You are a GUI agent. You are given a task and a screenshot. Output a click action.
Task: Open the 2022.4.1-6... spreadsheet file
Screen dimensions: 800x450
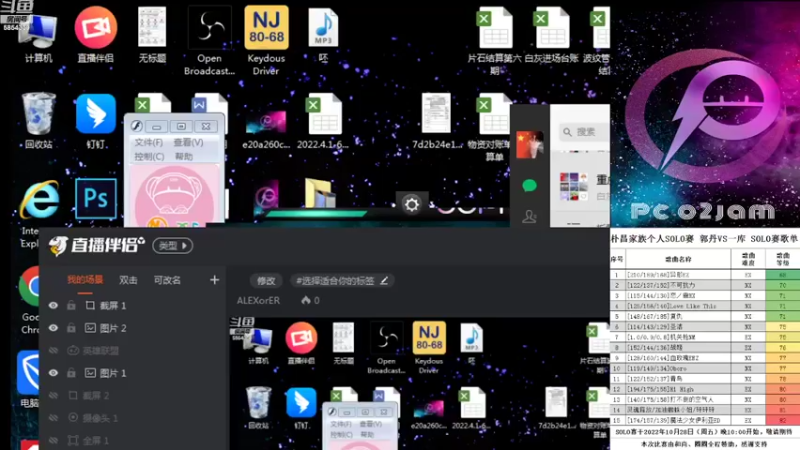coord(323,121)
